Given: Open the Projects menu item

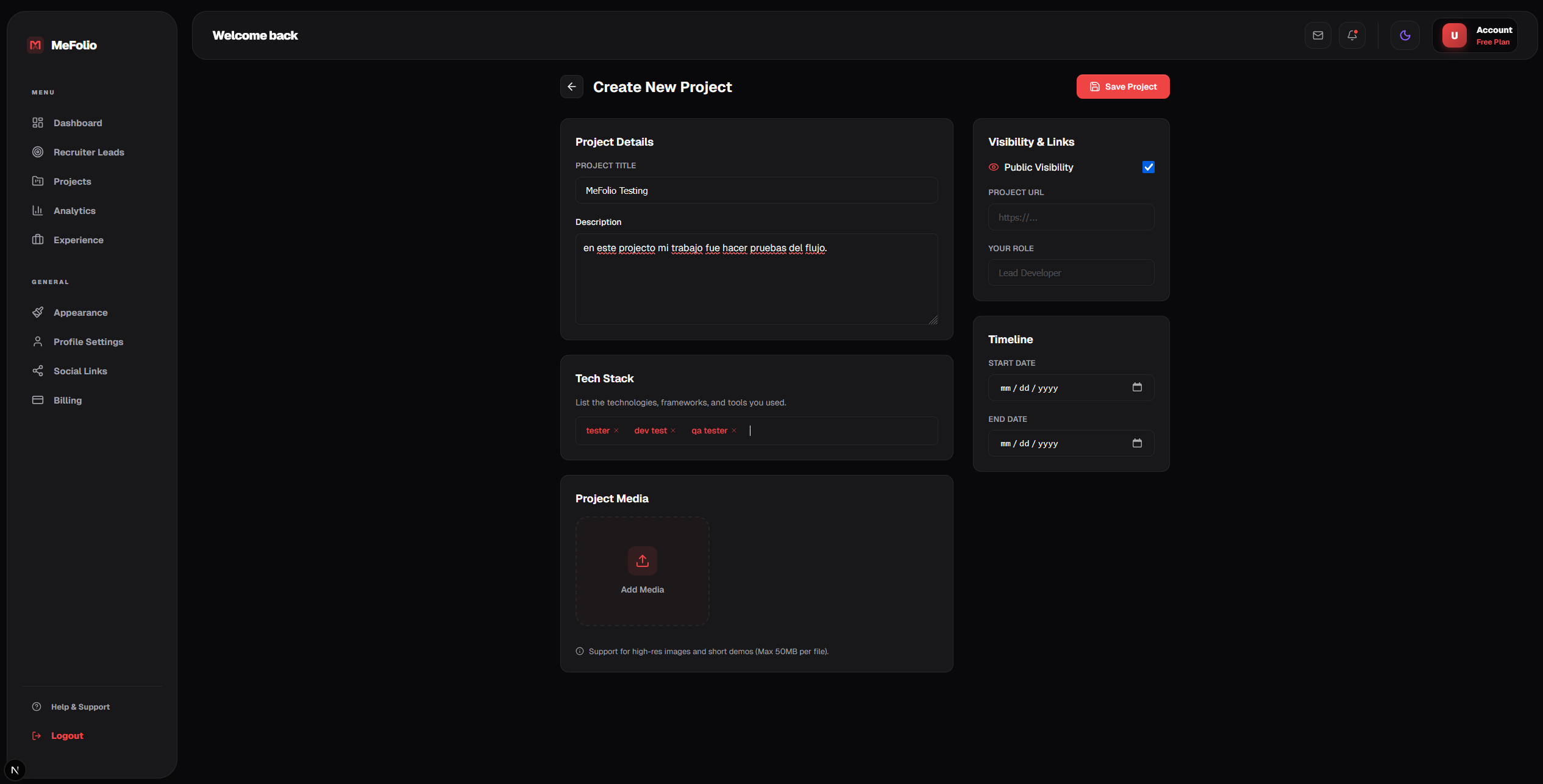Looking at the screenshot, I should point(91,181).
